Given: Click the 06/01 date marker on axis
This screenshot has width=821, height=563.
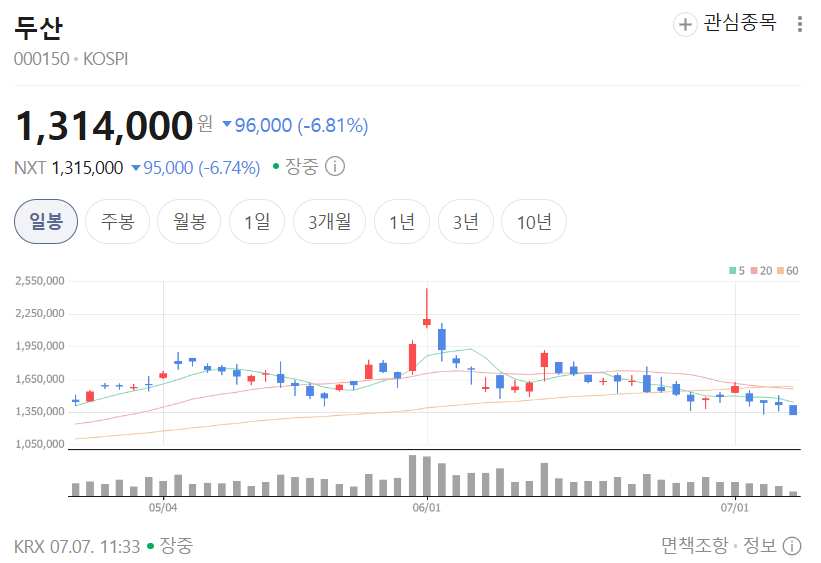Looking at the screenshot, I should [427, 507].
